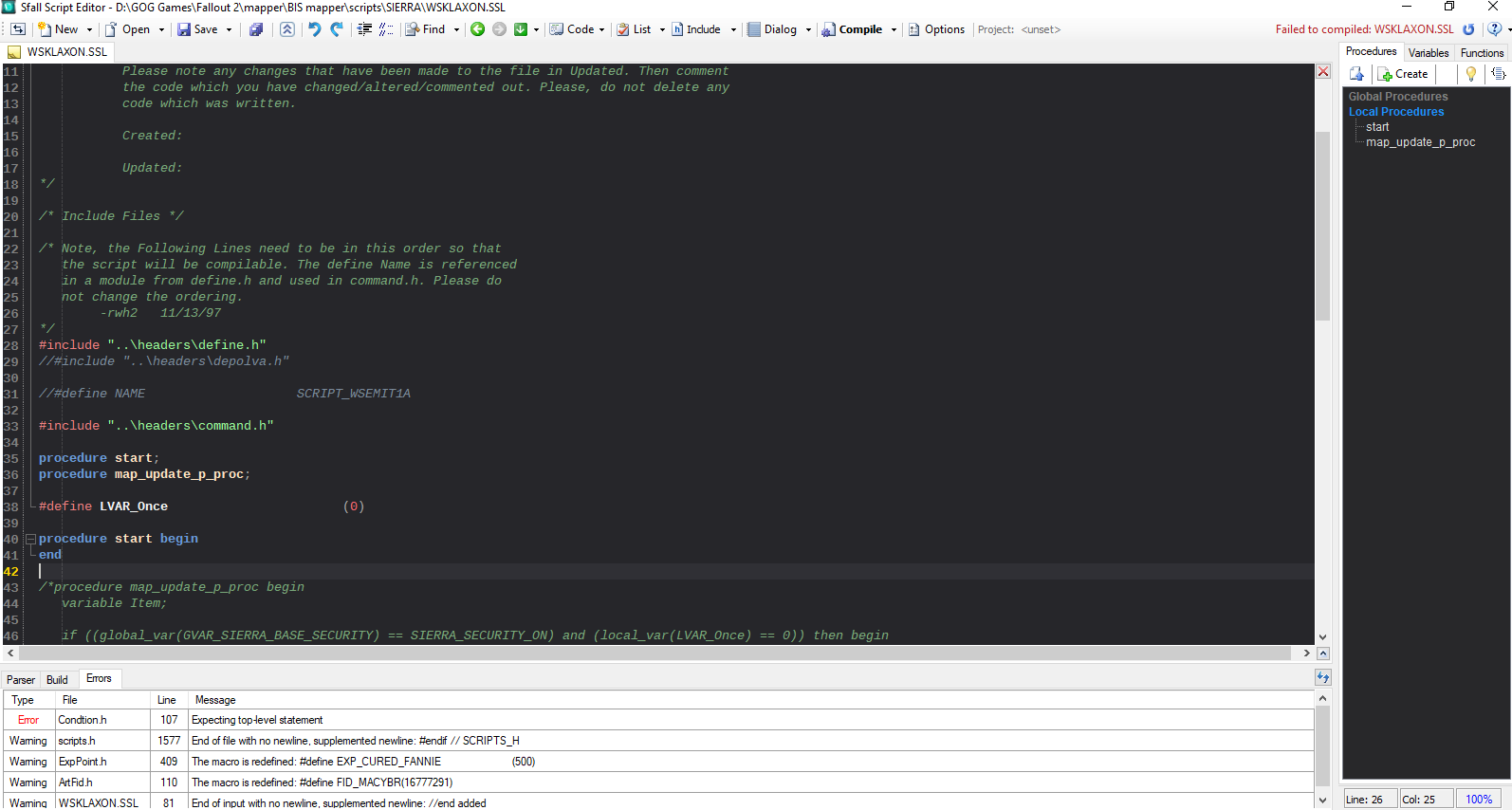Screen dimensions: 1512x810
Task: Expand the Open dropdown arrow
Action: (161, 29)
